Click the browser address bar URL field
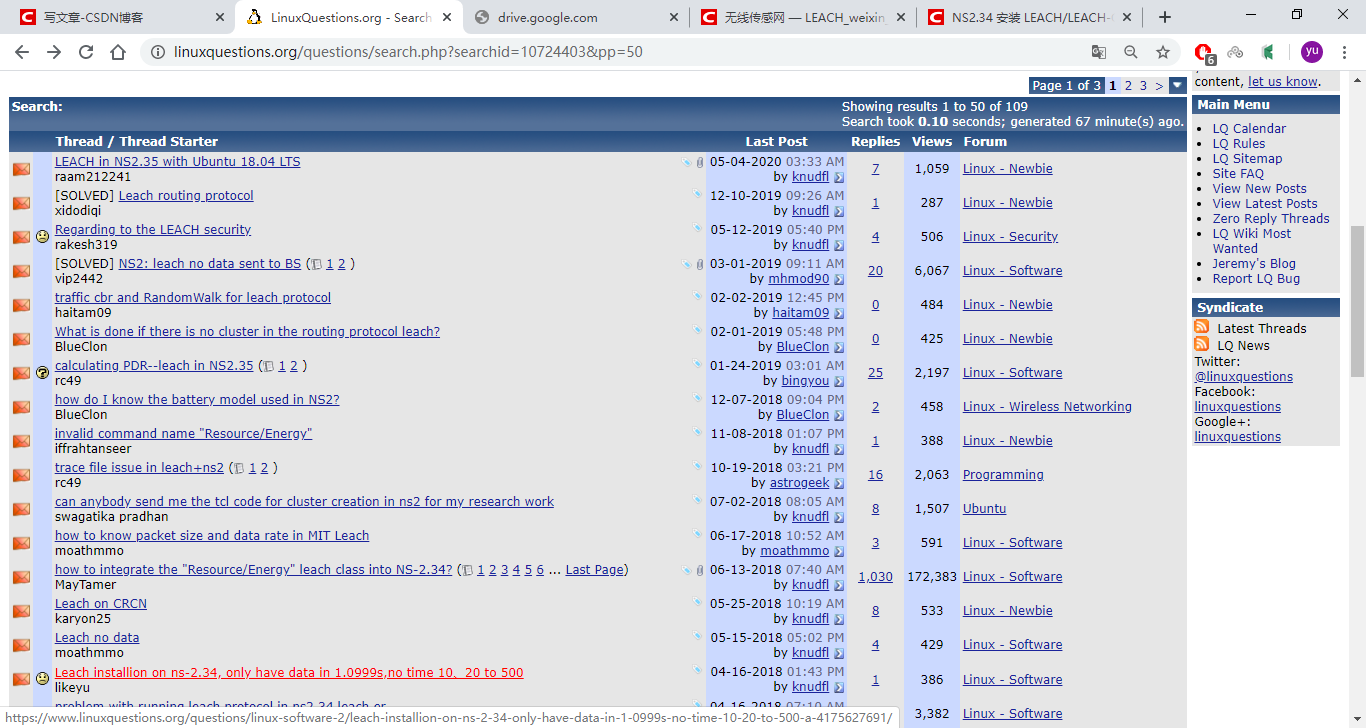Viewport: 1366px width, 728px height. click(x=400, y=50)
